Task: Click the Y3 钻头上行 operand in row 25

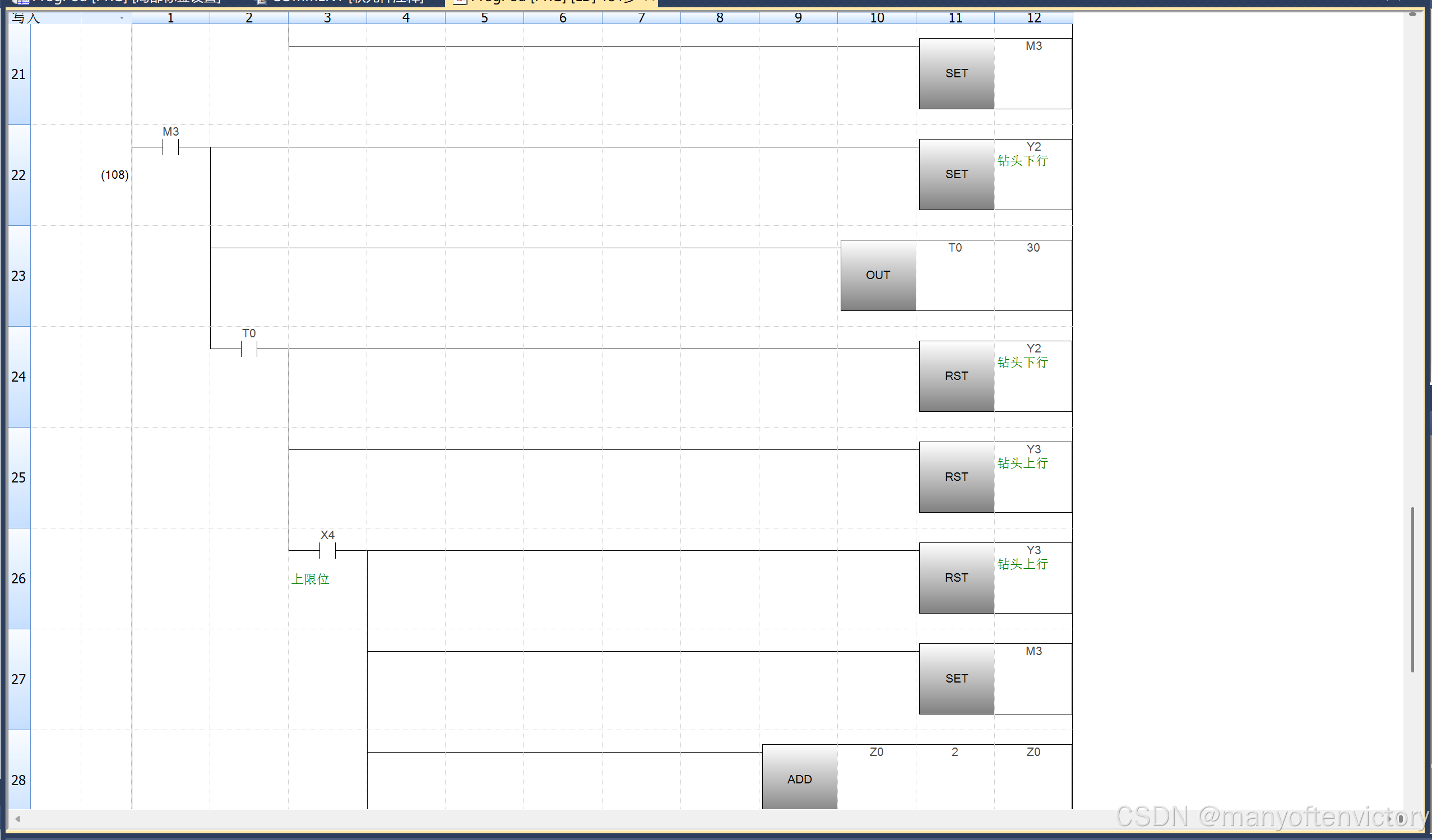Action: point(1022,457)
